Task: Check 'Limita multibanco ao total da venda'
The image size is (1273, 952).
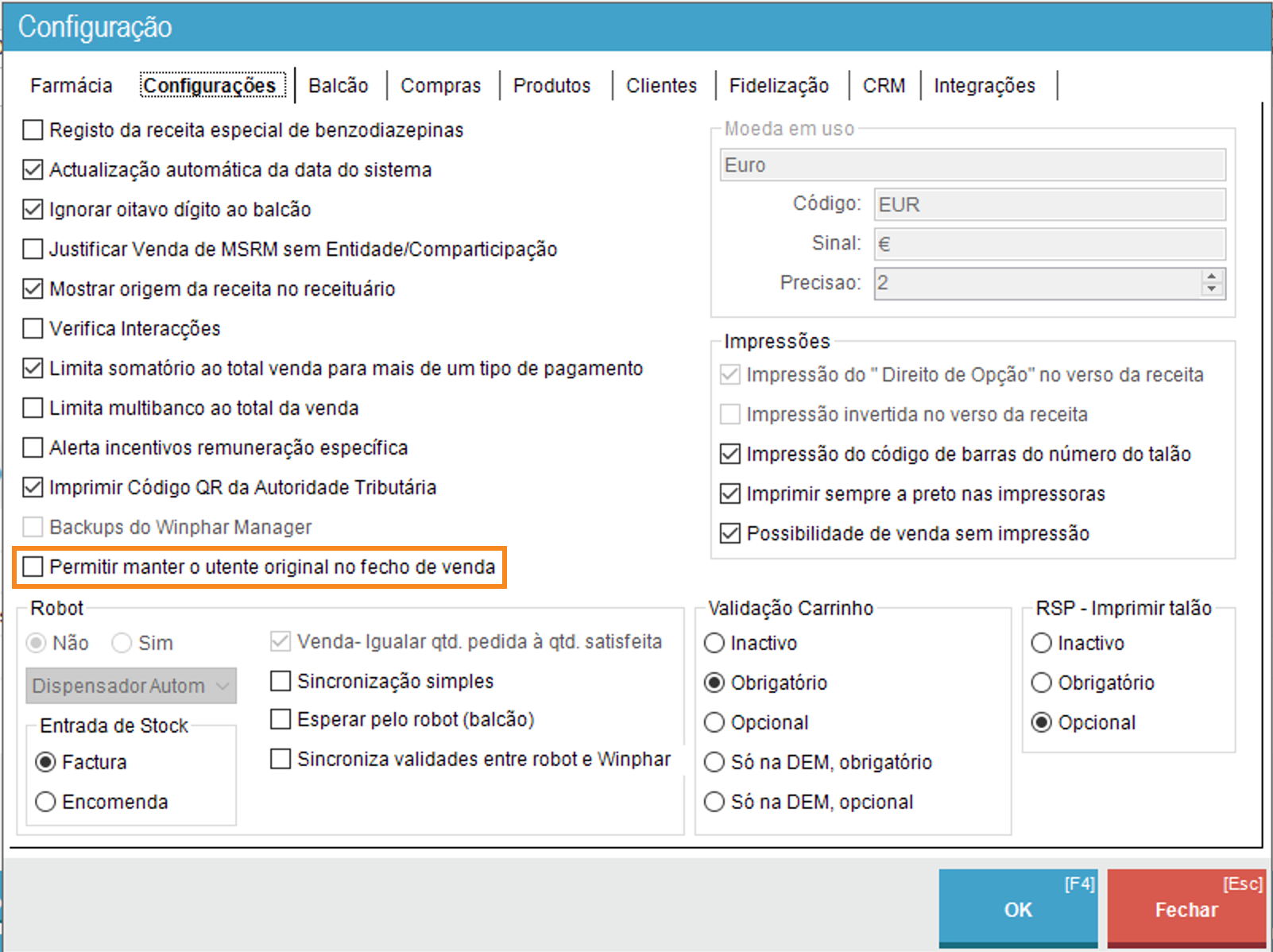Action: point(33,408)
